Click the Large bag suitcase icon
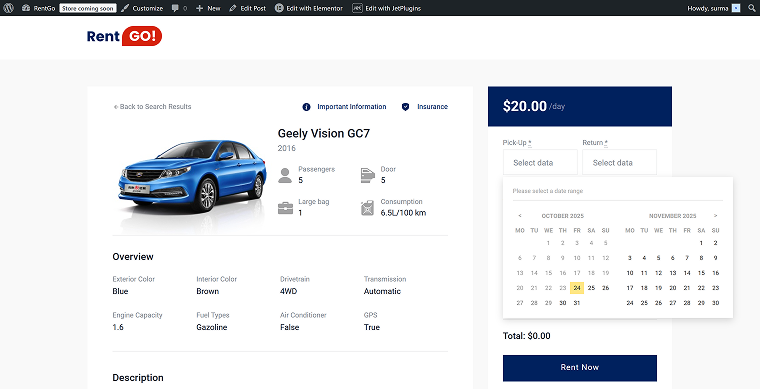The height and width of the screenshot is (389, 760). [x=285, y=208]
